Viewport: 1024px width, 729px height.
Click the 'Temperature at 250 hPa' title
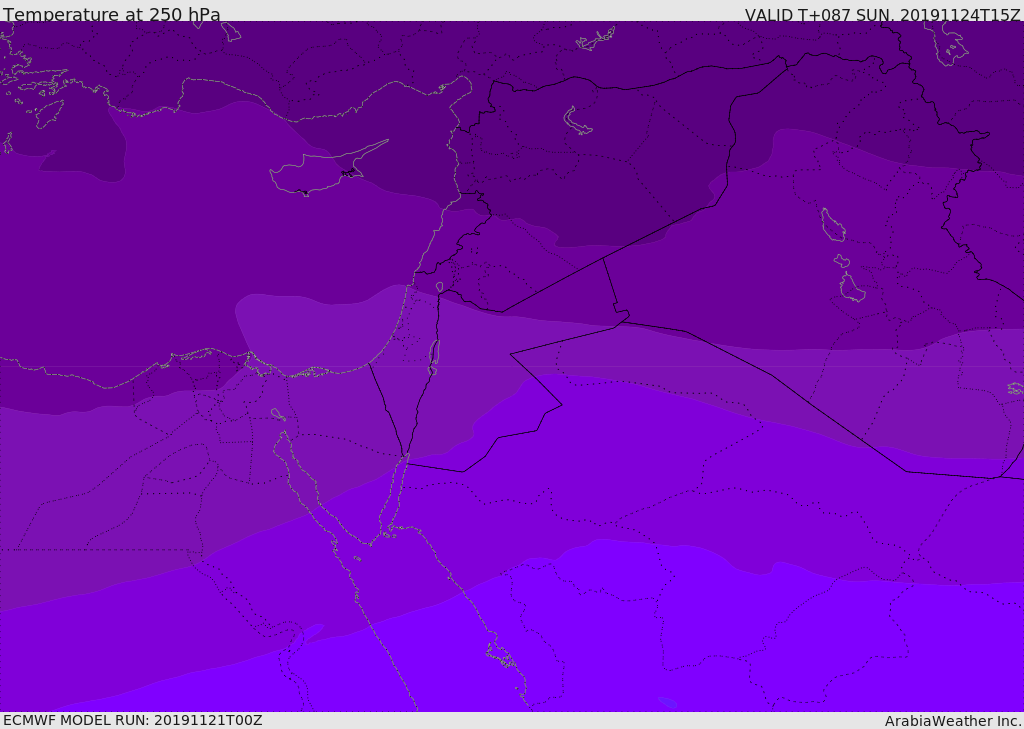pyautogui.click(x=111, y=15)
